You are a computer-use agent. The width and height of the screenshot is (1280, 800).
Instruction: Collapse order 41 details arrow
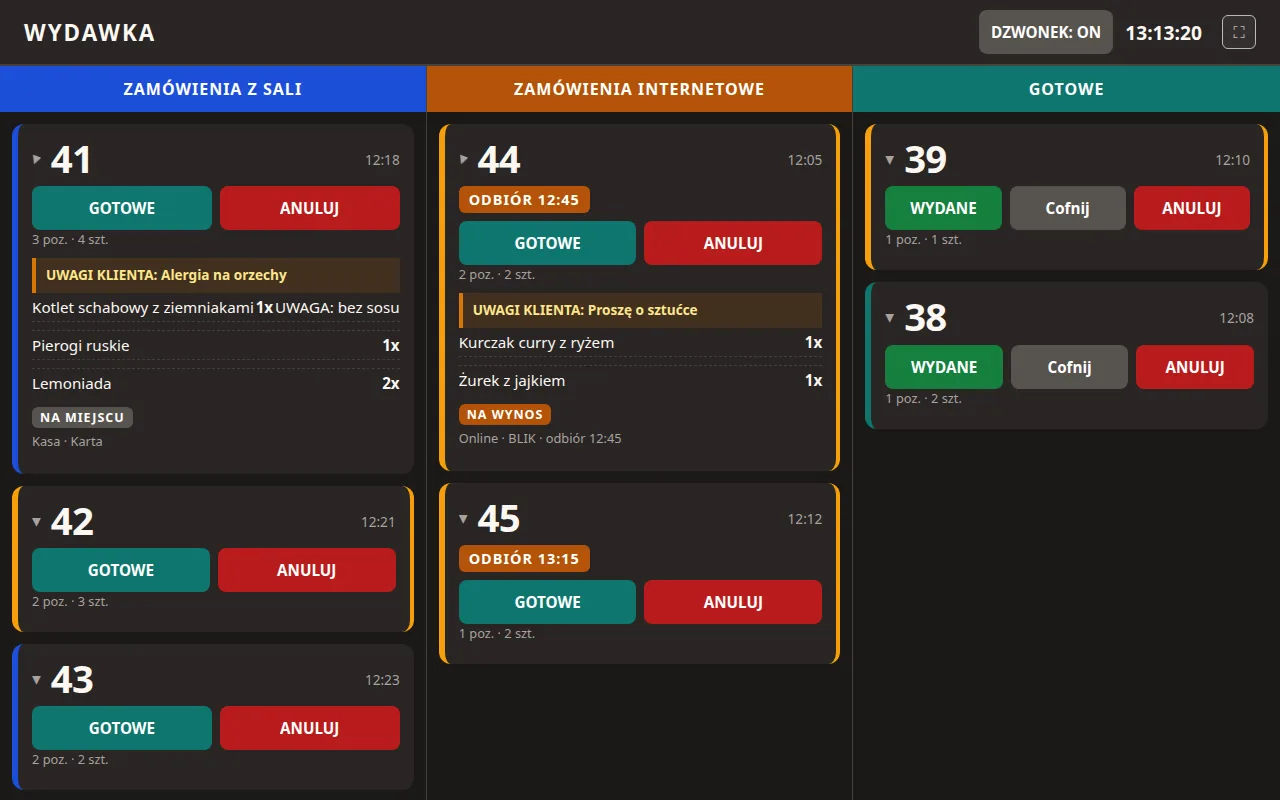[x=37, y=158]
